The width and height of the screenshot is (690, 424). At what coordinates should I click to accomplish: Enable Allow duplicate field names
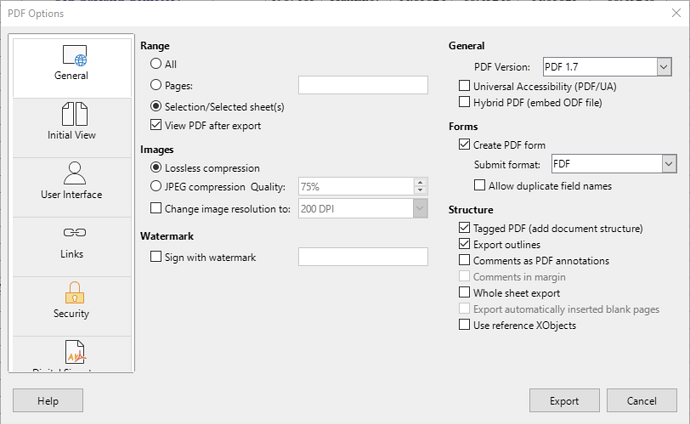pos(480,185)
